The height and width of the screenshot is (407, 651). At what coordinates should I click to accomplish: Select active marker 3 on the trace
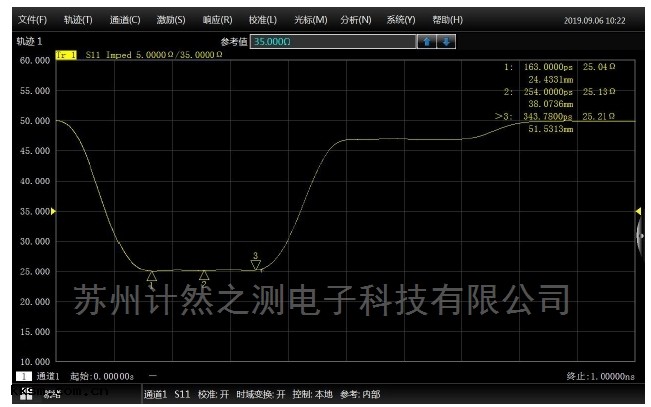click(256, 264)
